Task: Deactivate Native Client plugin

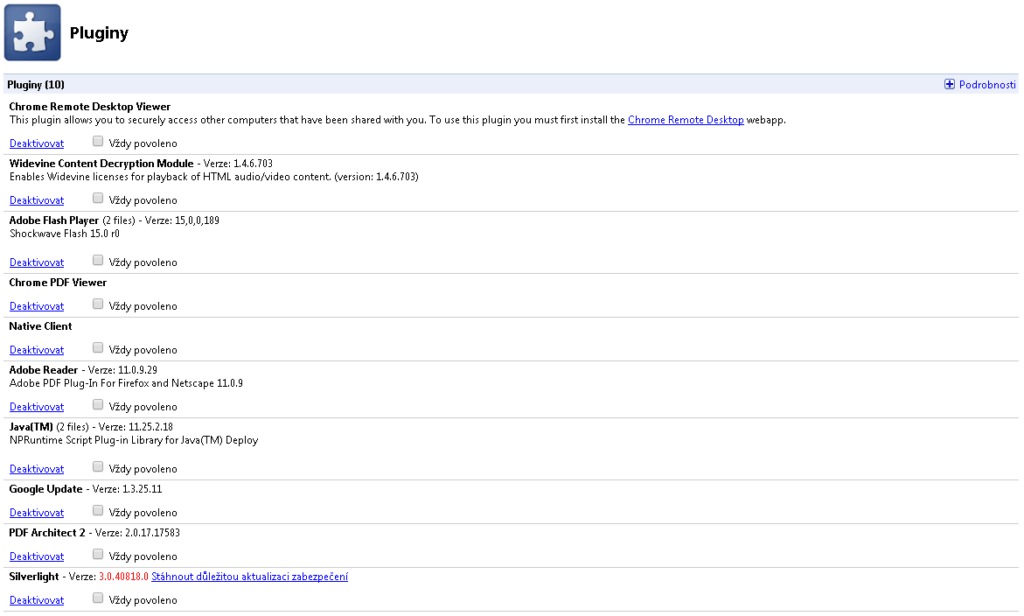Action: pyautogui.click(x=36, y=351)
